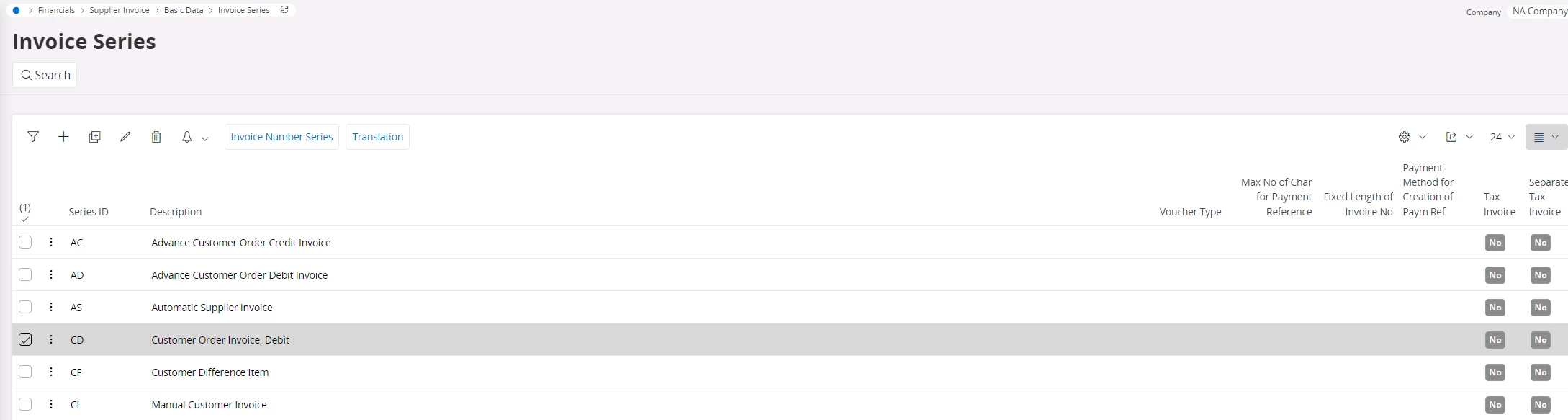Open row actions menu for AS
1568x420 pixels.
click(51, 307)
